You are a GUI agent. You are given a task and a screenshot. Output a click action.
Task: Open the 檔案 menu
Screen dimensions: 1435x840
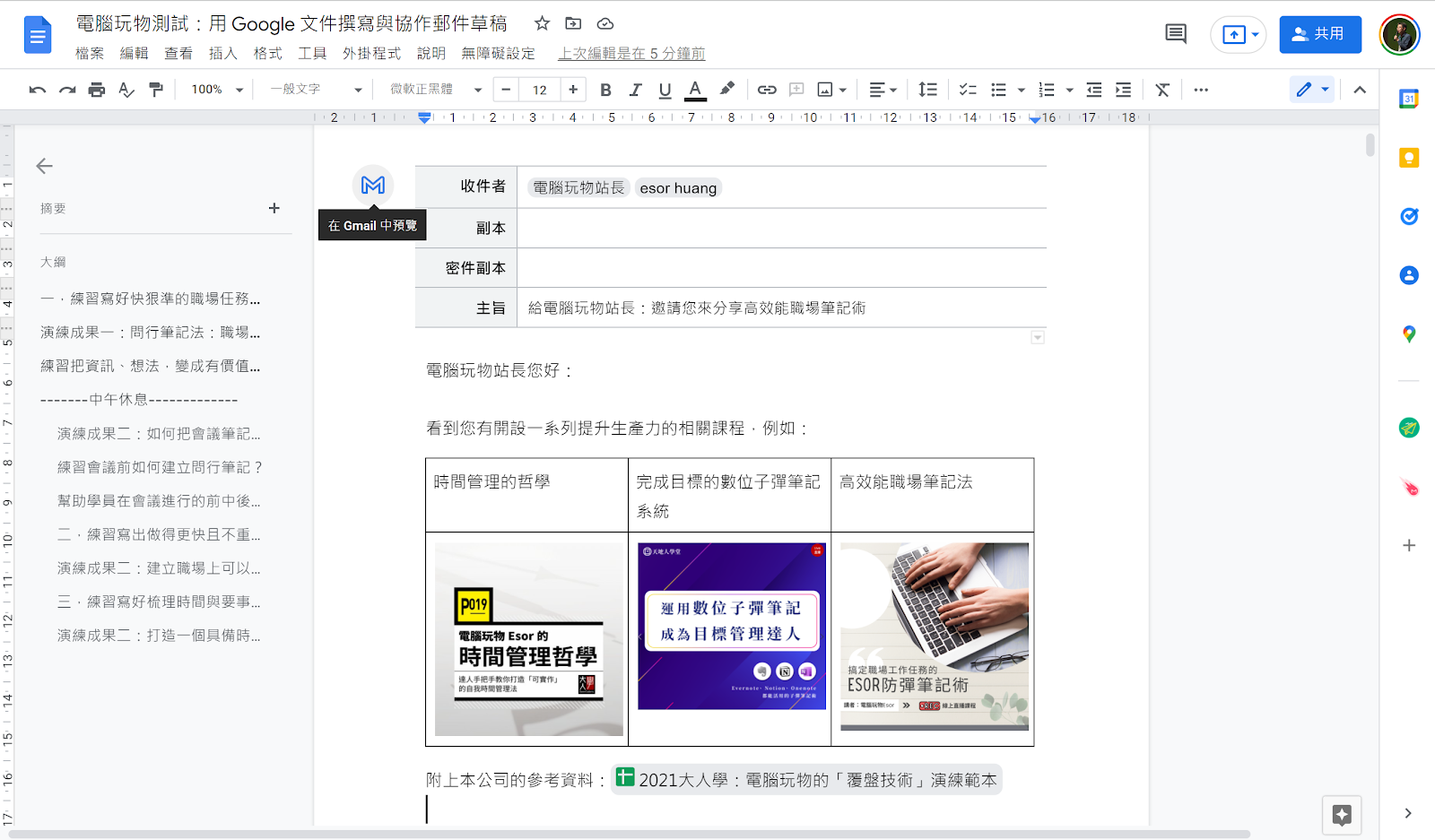point(90,54)
